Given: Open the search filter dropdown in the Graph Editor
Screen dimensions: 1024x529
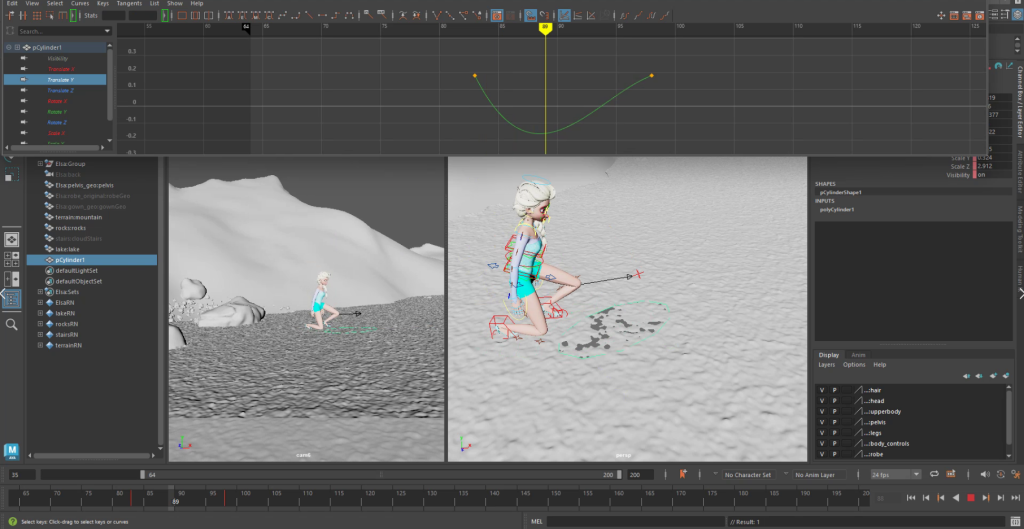Looking at the screenshot, I should click(x=108, y=31).
